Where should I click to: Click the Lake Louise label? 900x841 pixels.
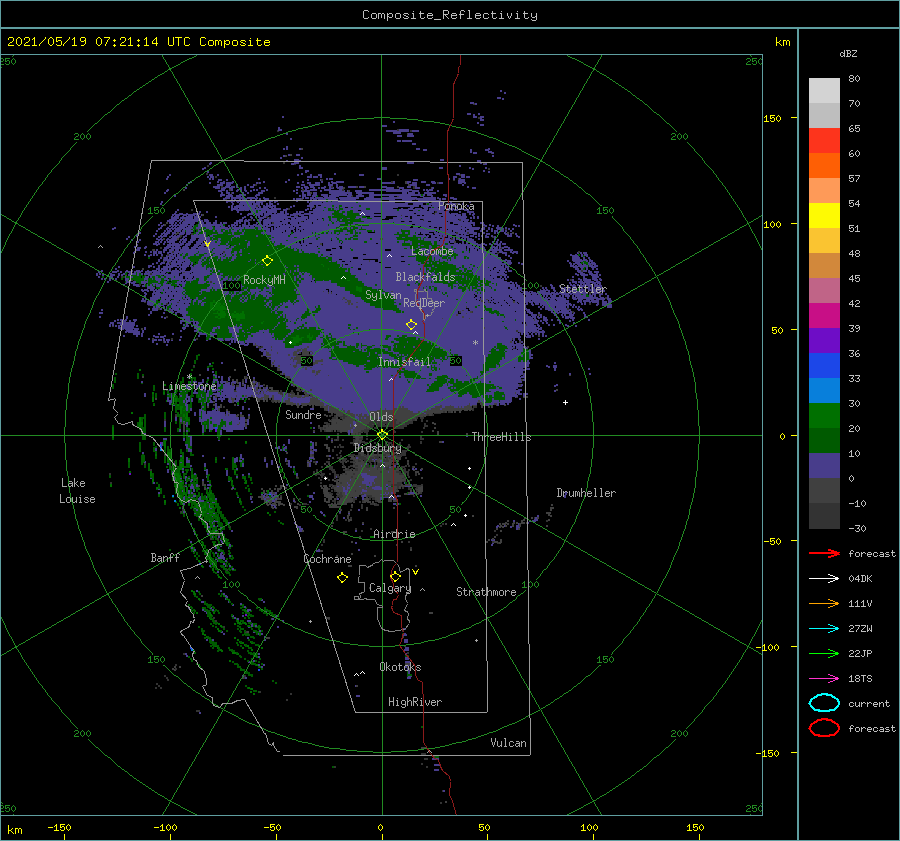[77, 491]
